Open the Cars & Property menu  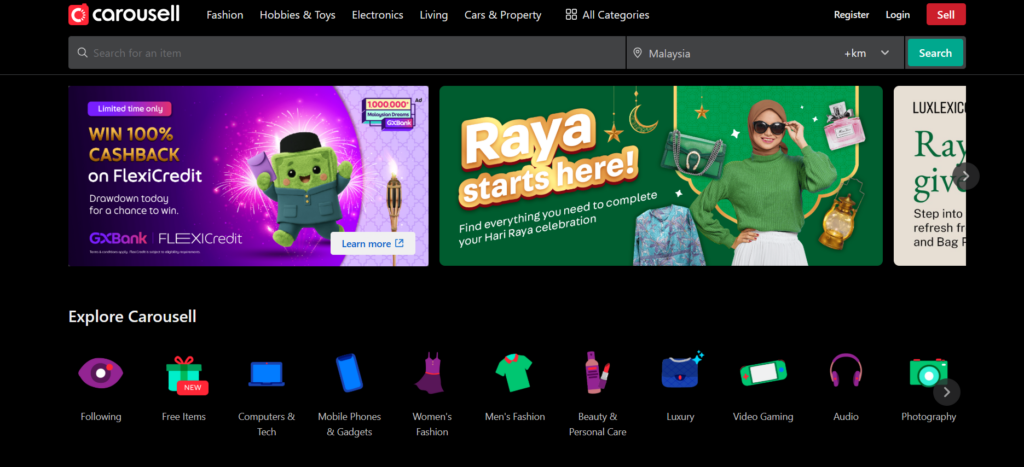point(503,15)
